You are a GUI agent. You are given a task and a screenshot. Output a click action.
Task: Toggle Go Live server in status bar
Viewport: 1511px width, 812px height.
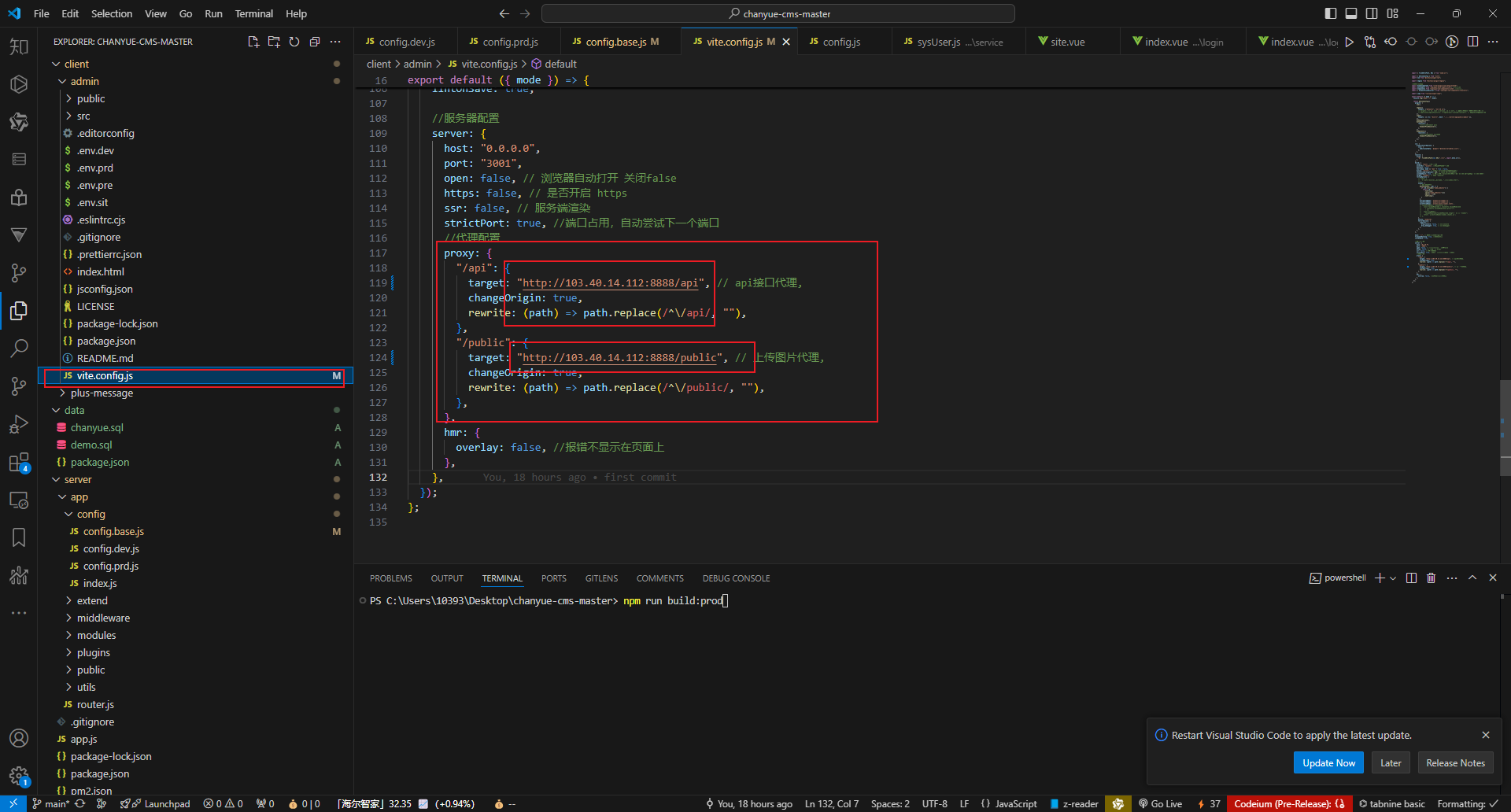[x=1160, y=803]
